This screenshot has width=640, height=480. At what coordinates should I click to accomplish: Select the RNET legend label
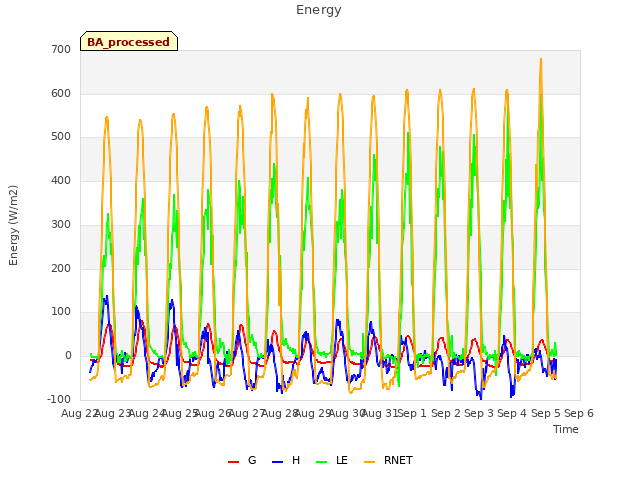click(398, 460)
